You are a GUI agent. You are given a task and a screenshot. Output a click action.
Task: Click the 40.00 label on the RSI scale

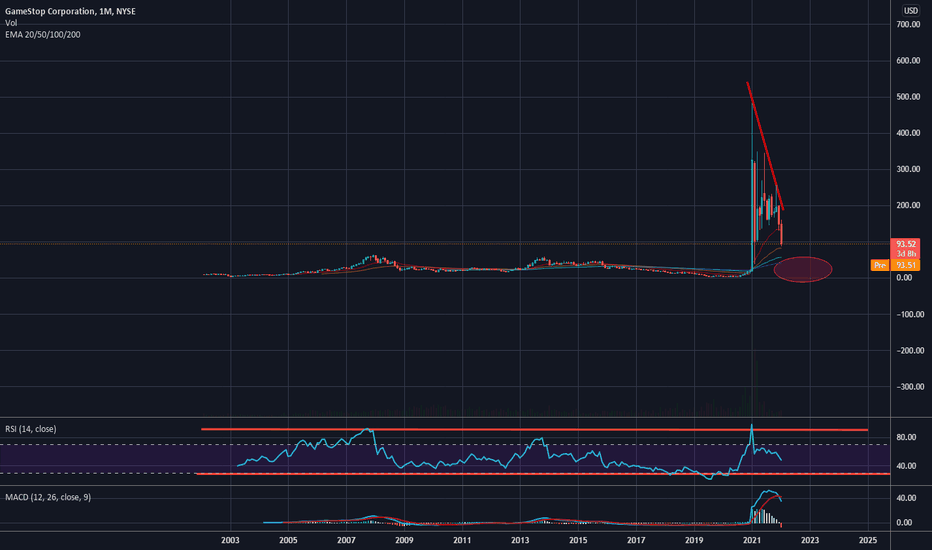click(906, 466)
